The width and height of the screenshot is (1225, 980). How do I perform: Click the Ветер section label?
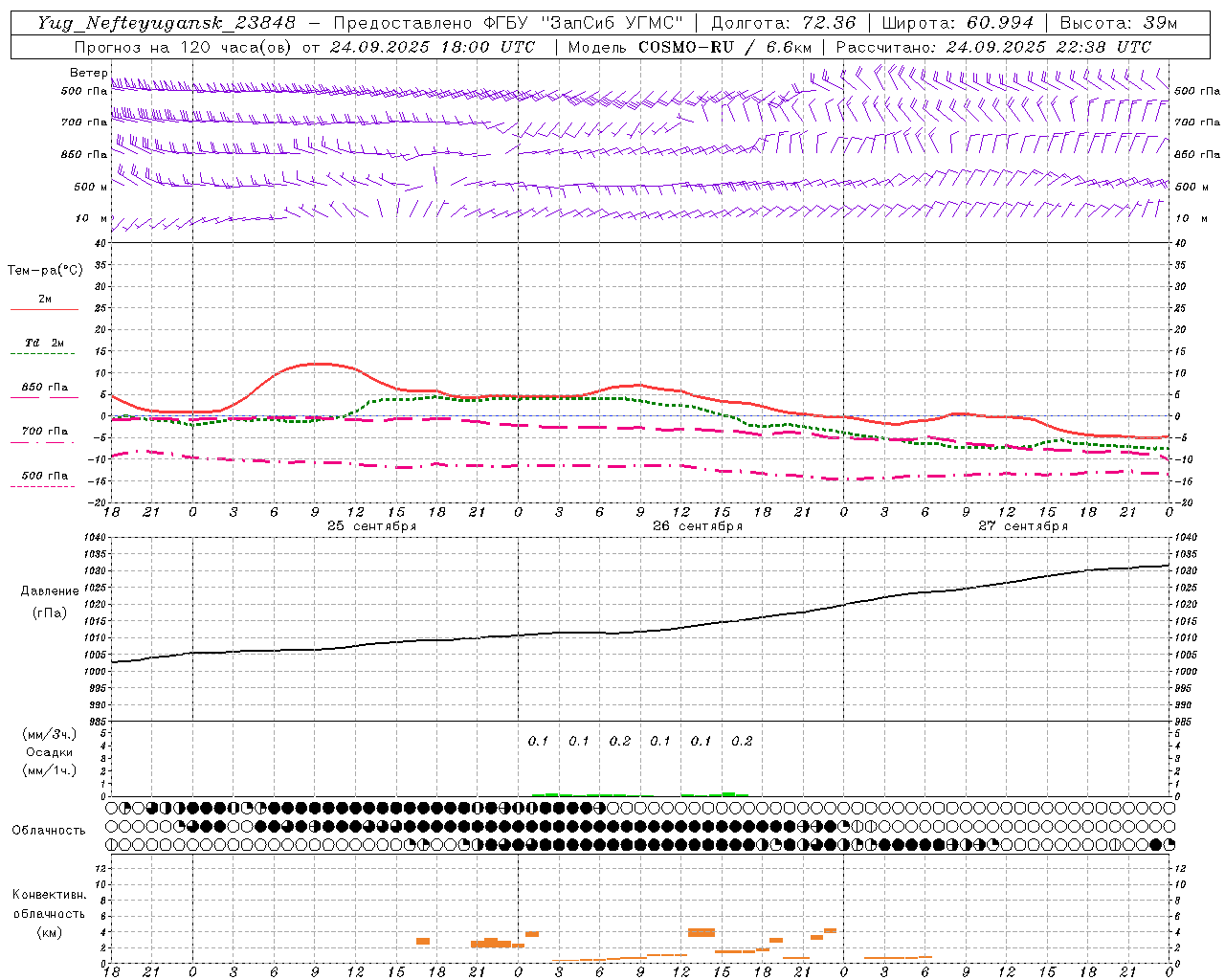[89, 73]
